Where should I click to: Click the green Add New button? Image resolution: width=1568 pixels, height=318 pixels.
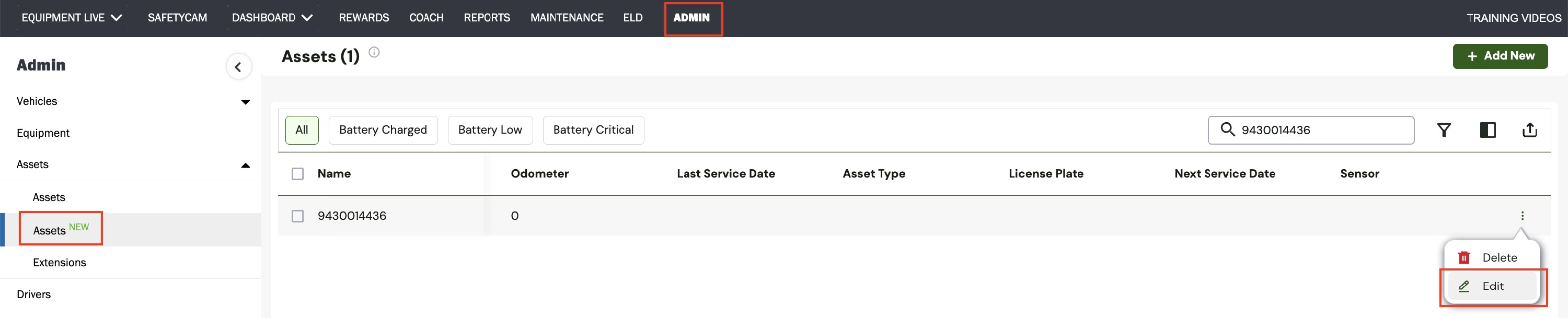click(1499, 56)
